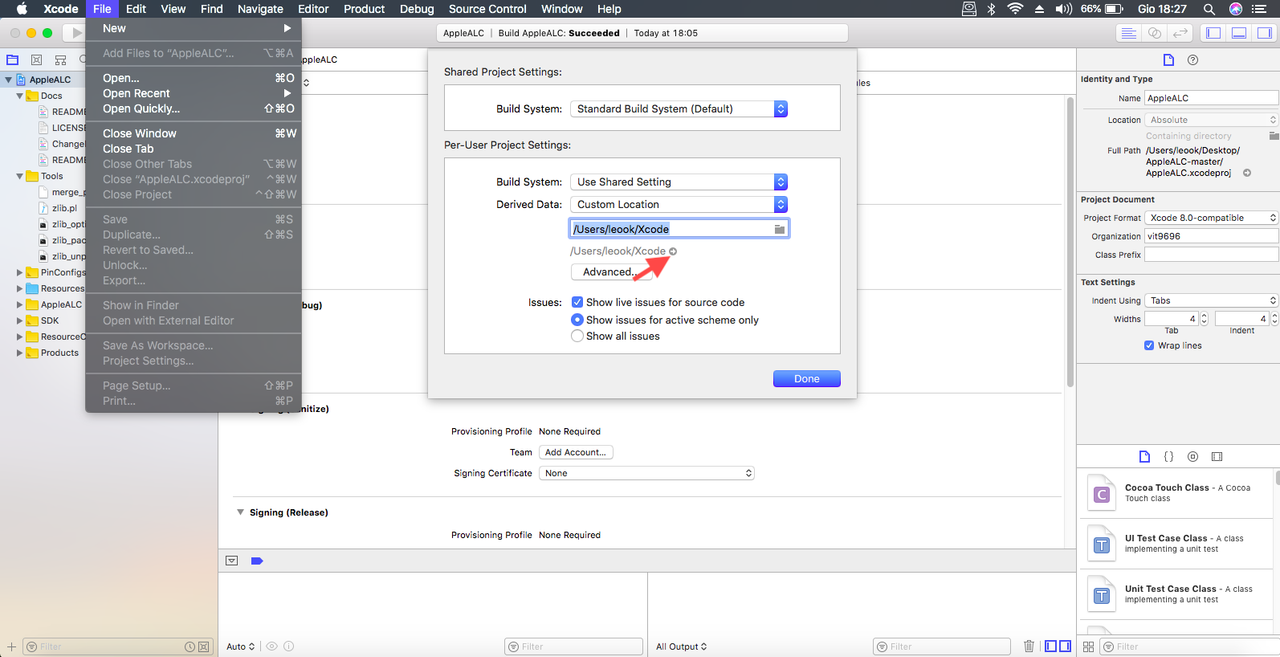Screen dimensions: 1280x657
Task: Select the Standard editor toolbar icon
Action: pos(1129,33)
